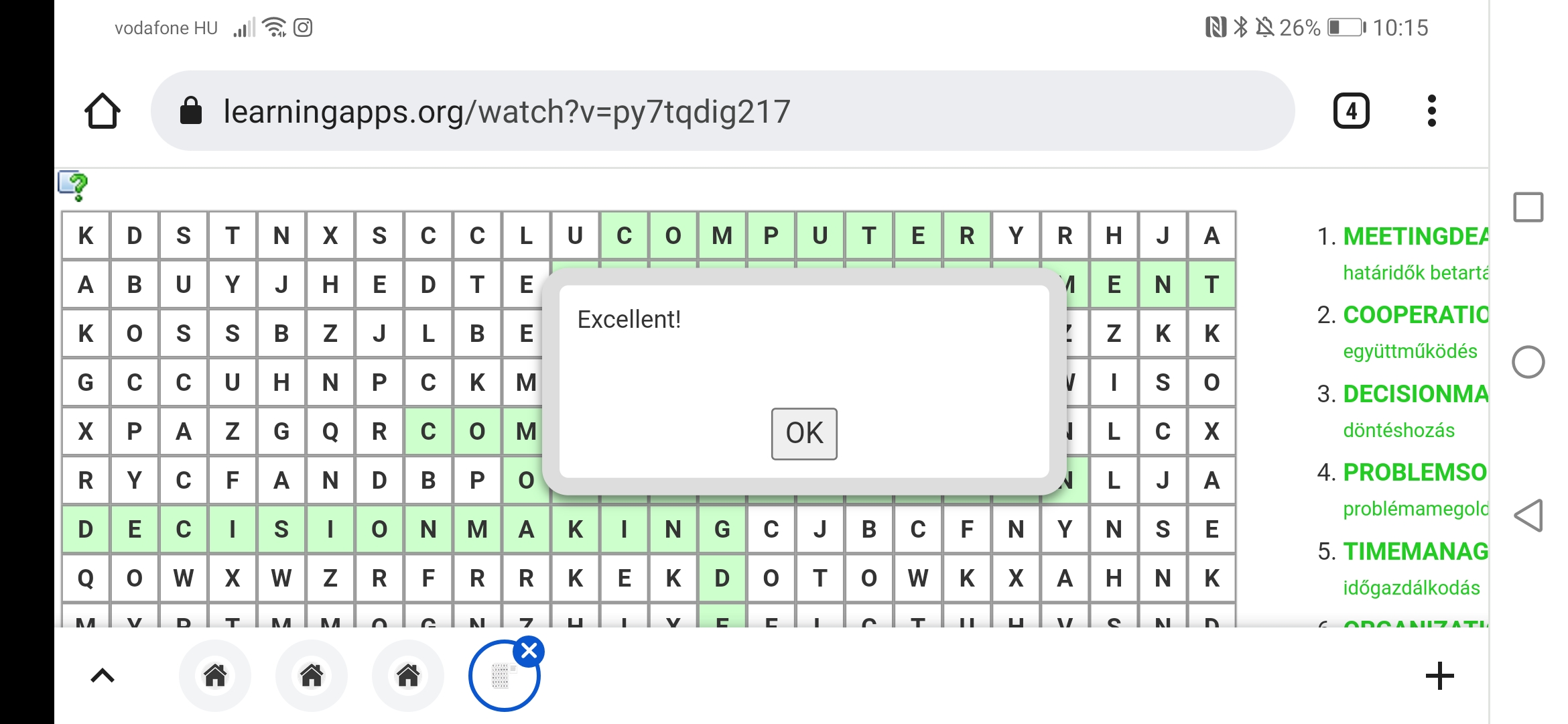Close the active tab with blue X
This screenshot has height=724, width=1568.
pos(529,651)
